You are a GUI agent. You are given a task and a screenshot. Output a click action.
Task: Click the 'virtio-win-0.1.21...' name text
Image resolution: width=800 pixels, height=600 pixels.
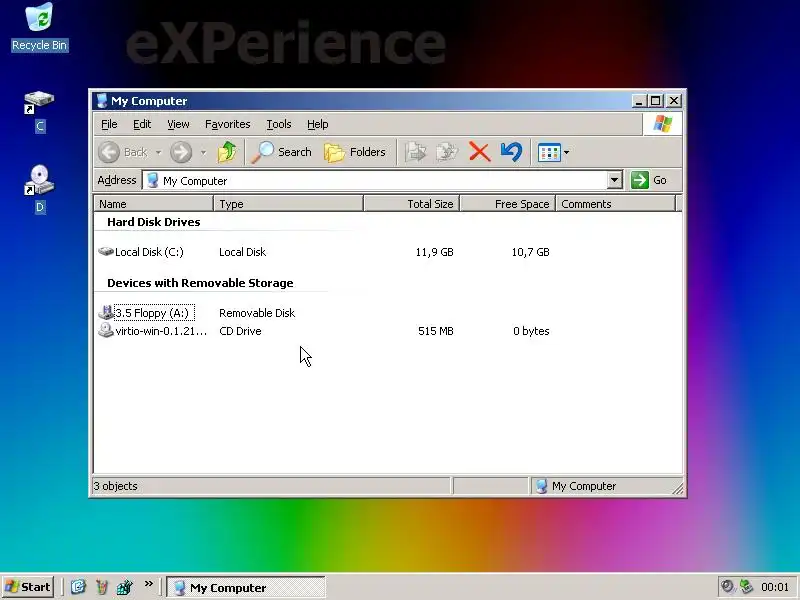tap(161, 331)
